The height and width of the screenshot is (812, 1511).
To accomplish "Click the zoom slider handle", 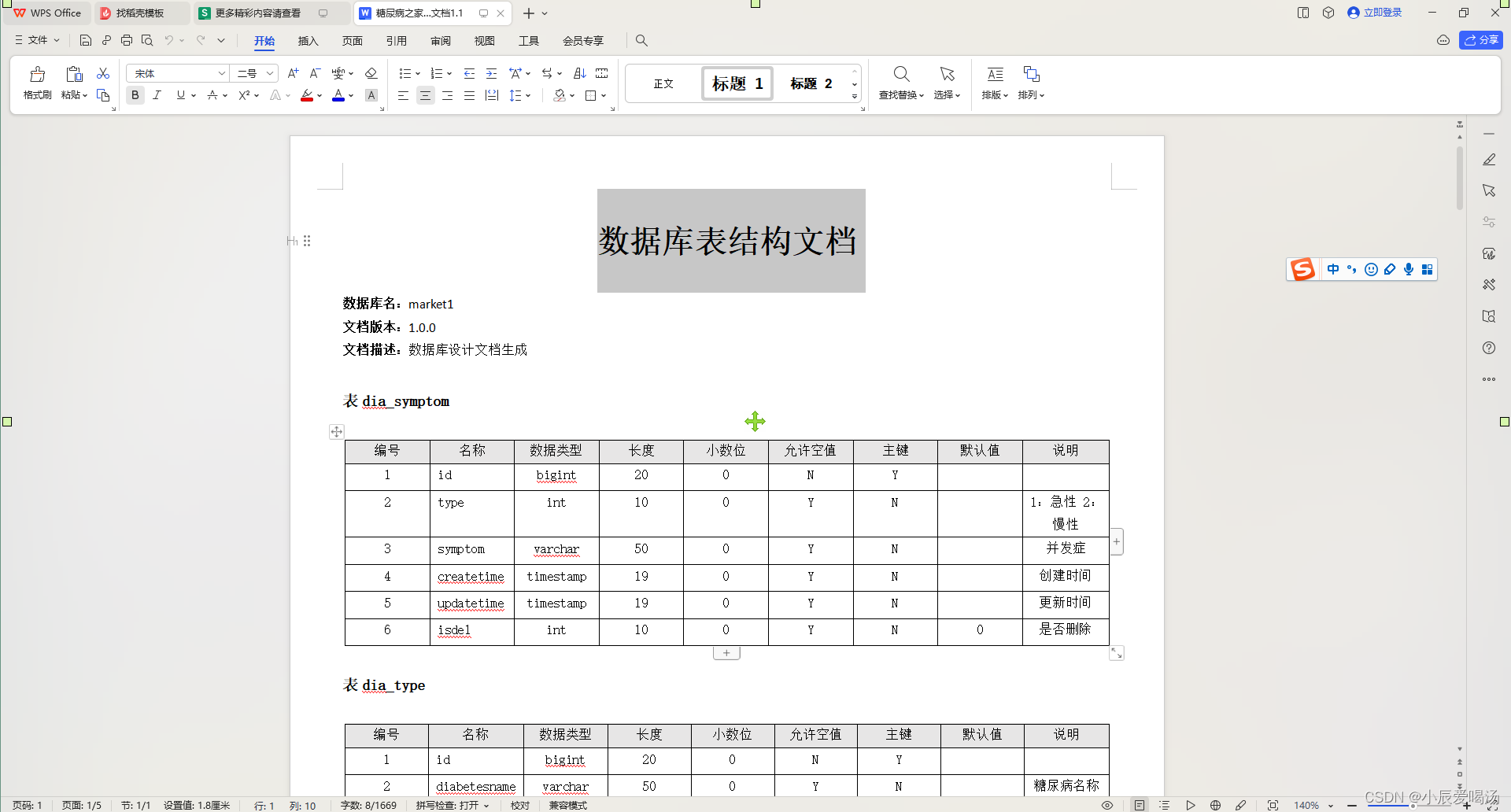I will [x=1414, y=806].
